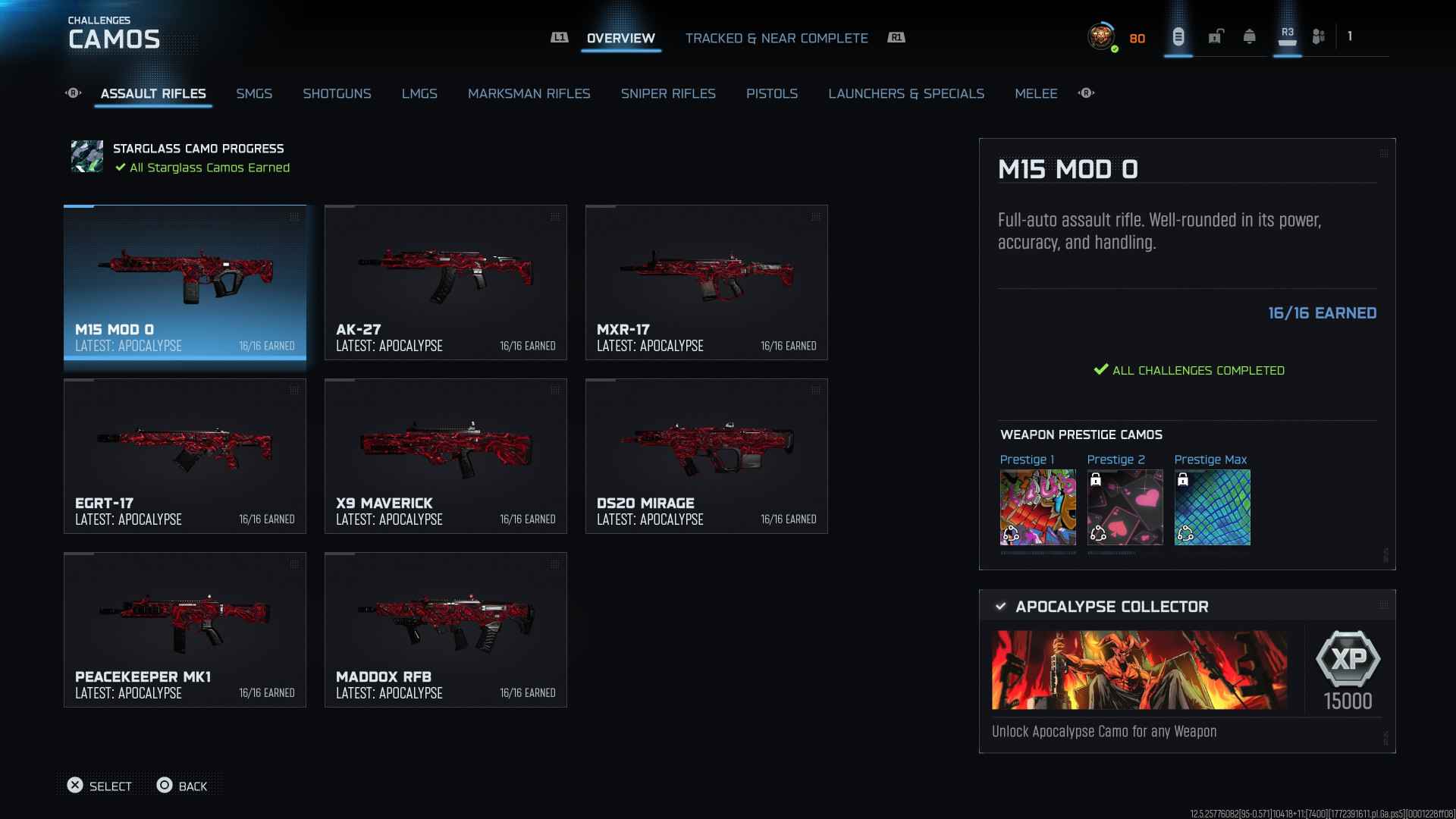Click the All Starglass Camos Earned checkmark
1456x819 pixels.
tap(120, 168)
